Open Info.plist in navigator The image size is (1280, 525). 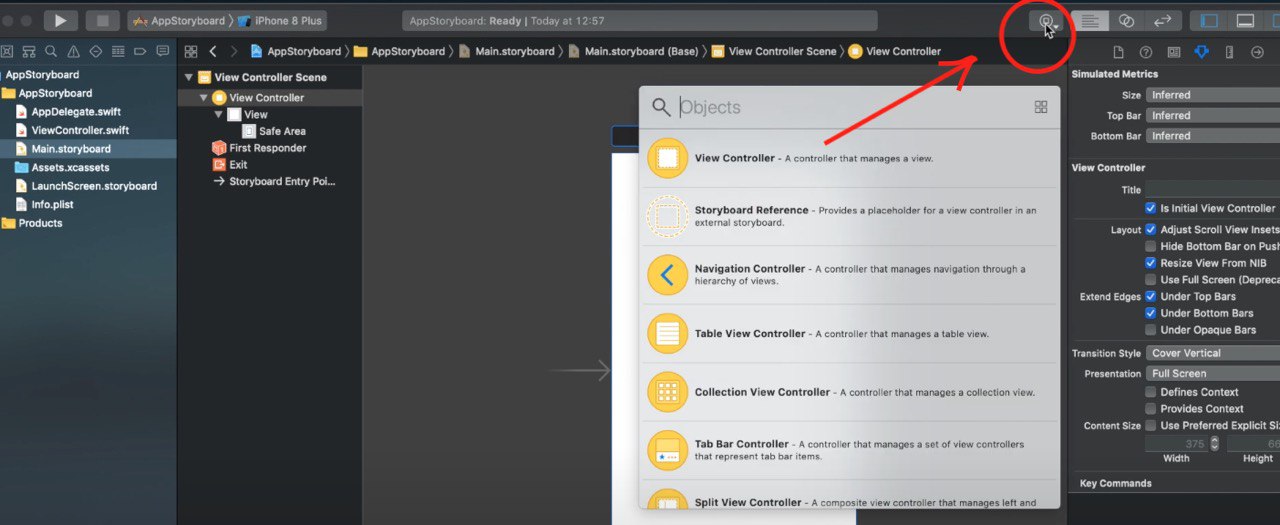[x=52, y=204]
